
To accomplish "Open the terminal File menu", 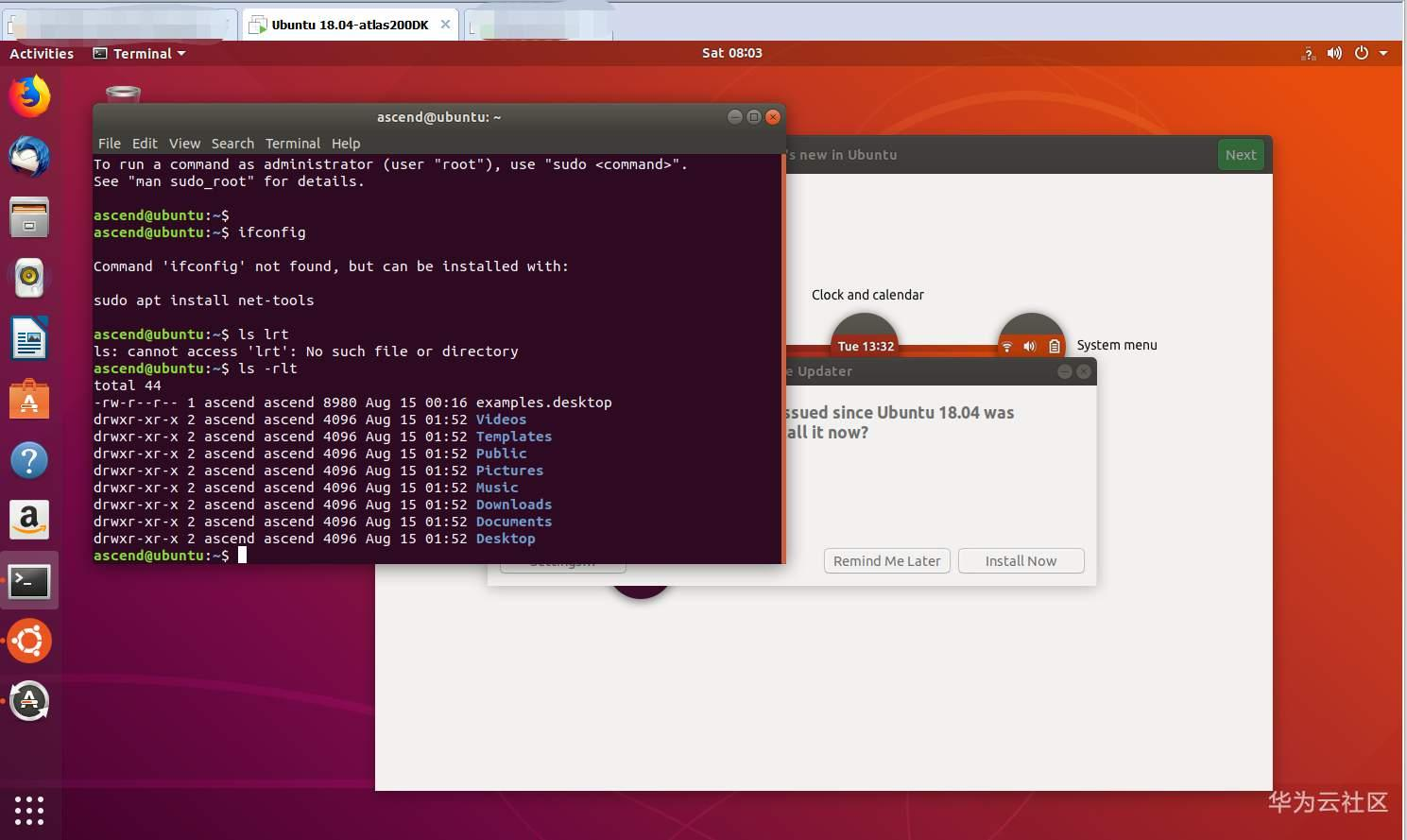I will [110, 144].
